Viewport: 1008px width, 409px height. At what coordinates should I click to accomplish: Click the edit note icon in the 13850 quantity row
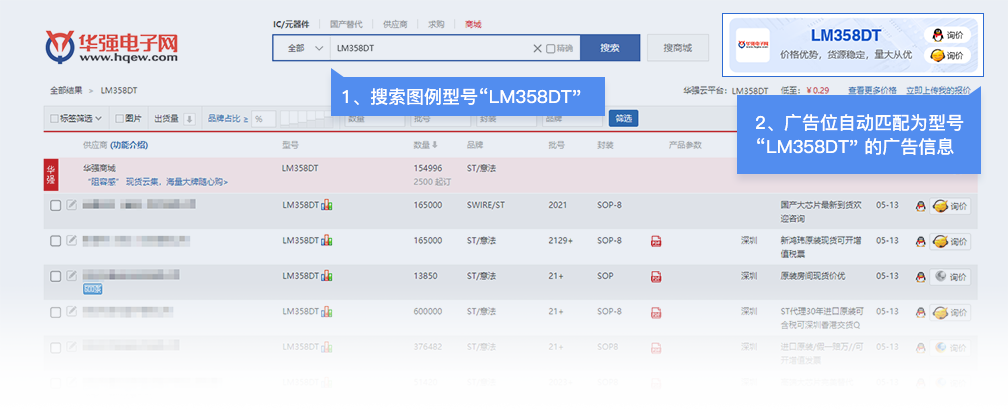tap(71, 274)
